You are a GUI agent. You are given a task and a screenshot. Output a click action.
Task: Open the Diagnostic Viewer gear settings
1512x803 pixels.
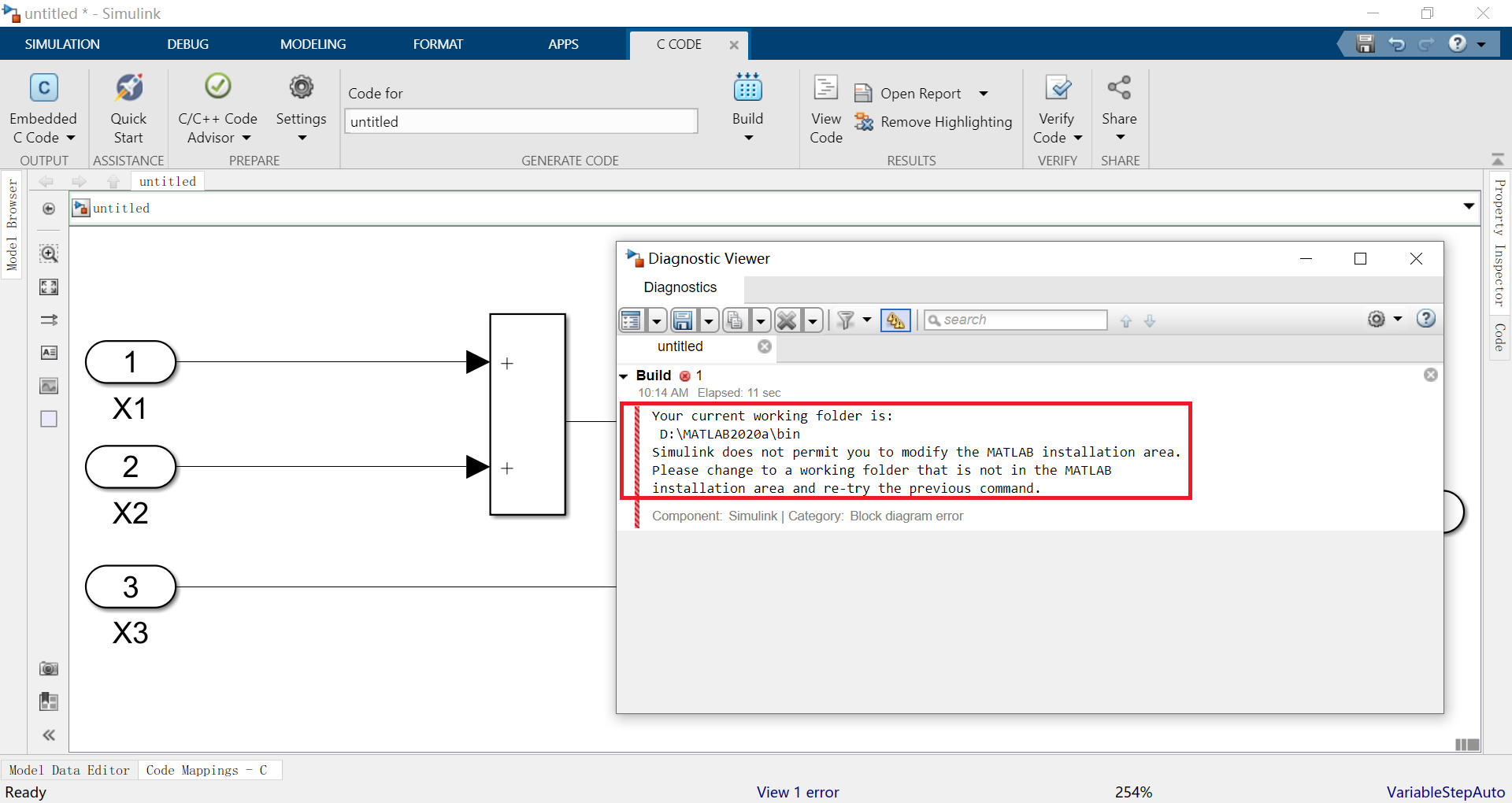(1376, 319)
